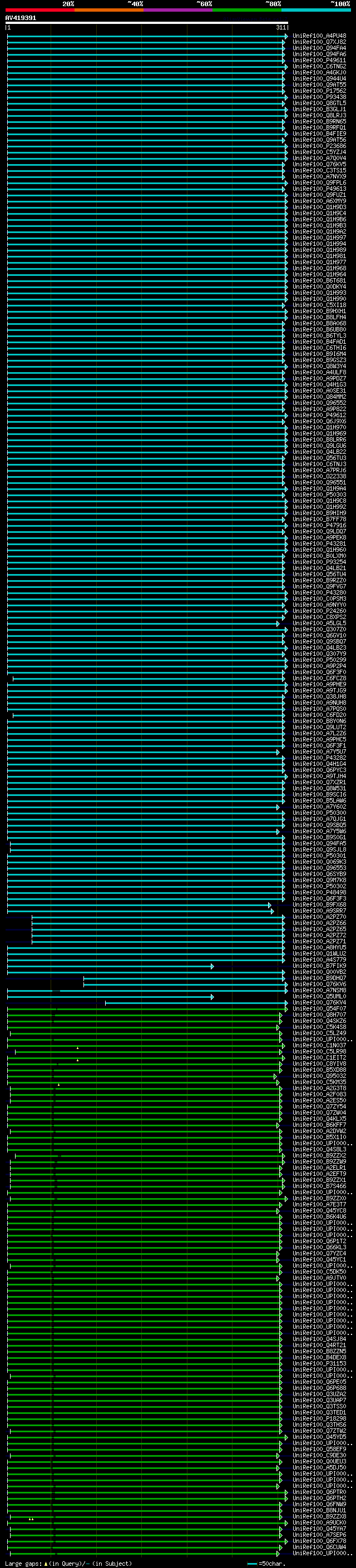The image size is (356, 1568).
Task: Select hit label UniRef100_A9SRR7
Action: 319,911
